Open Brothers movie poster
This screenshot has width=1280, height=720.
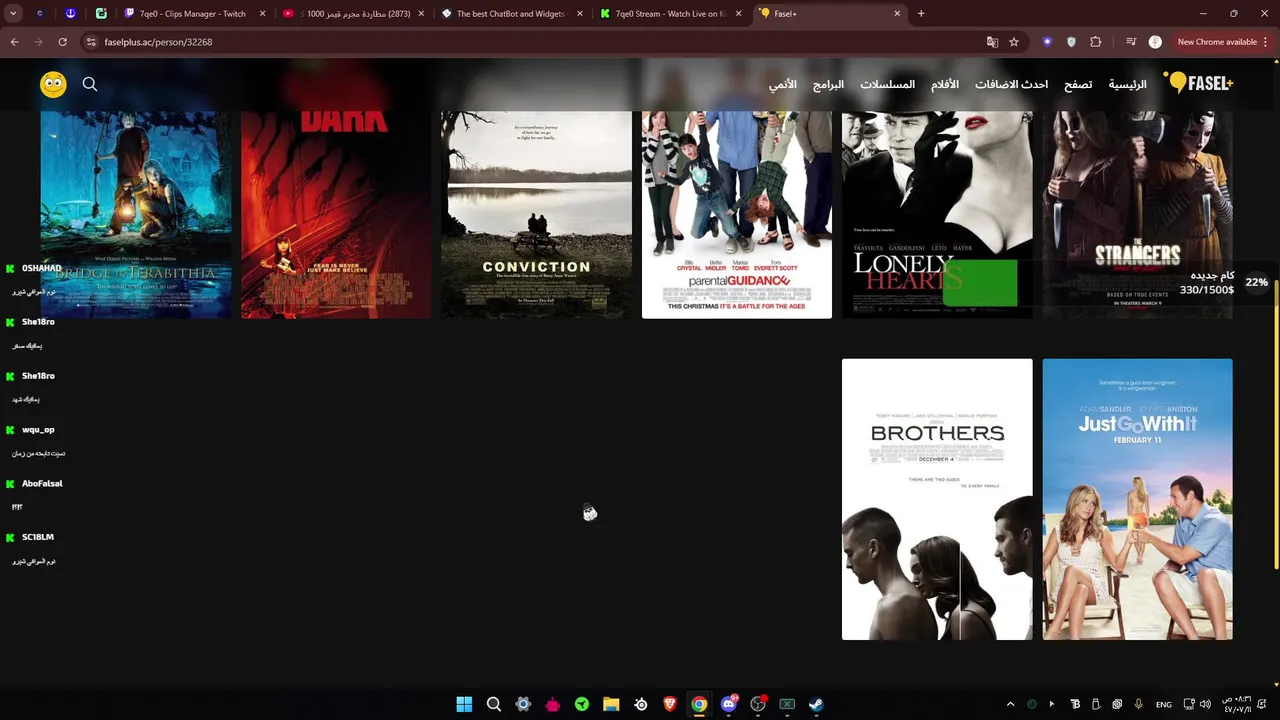click(937, 499)
